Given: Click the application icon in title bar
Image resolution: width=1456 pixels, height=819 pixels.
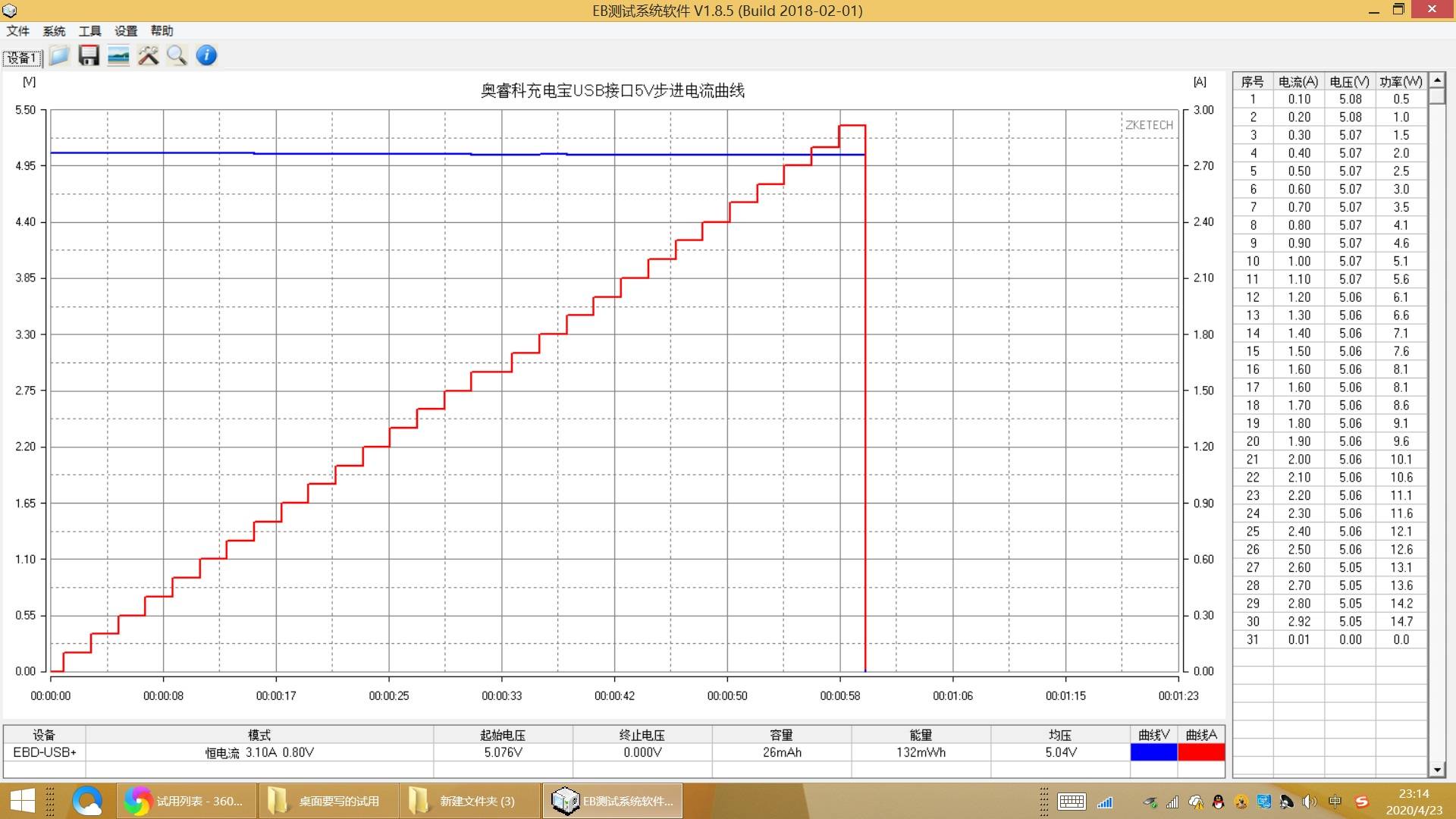Looking at the screenshot, I should click(10, 11).
